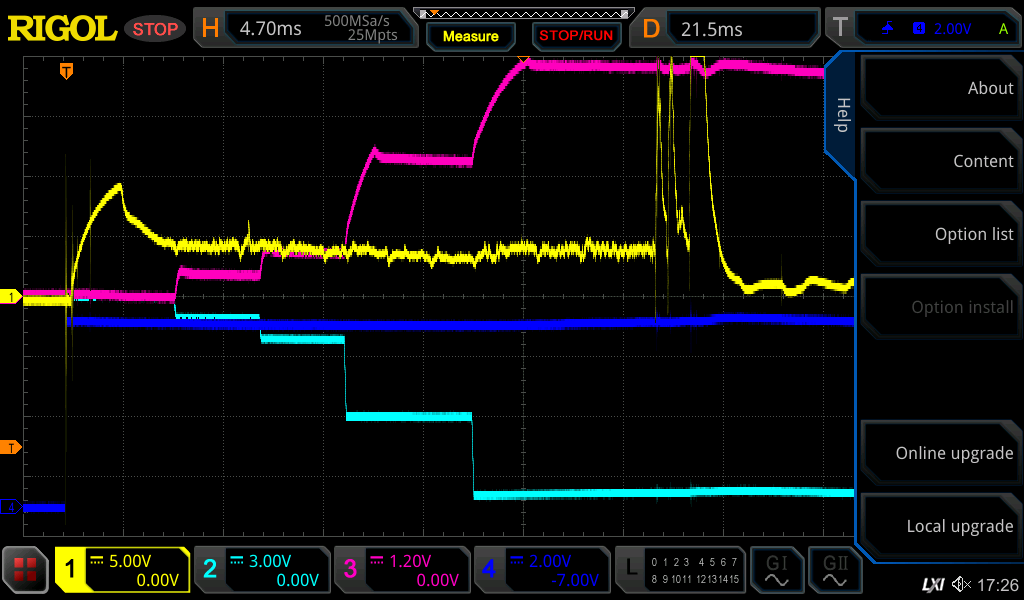Screen dimensions: 1024x600
Task: Click the RIGOL logo
Action: (x=62, y=29)
